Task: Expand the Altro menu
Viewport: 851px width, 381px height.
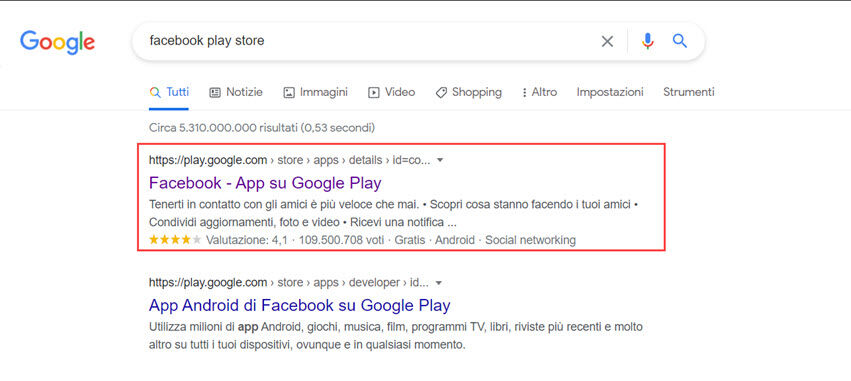Action: click(539, 92)
